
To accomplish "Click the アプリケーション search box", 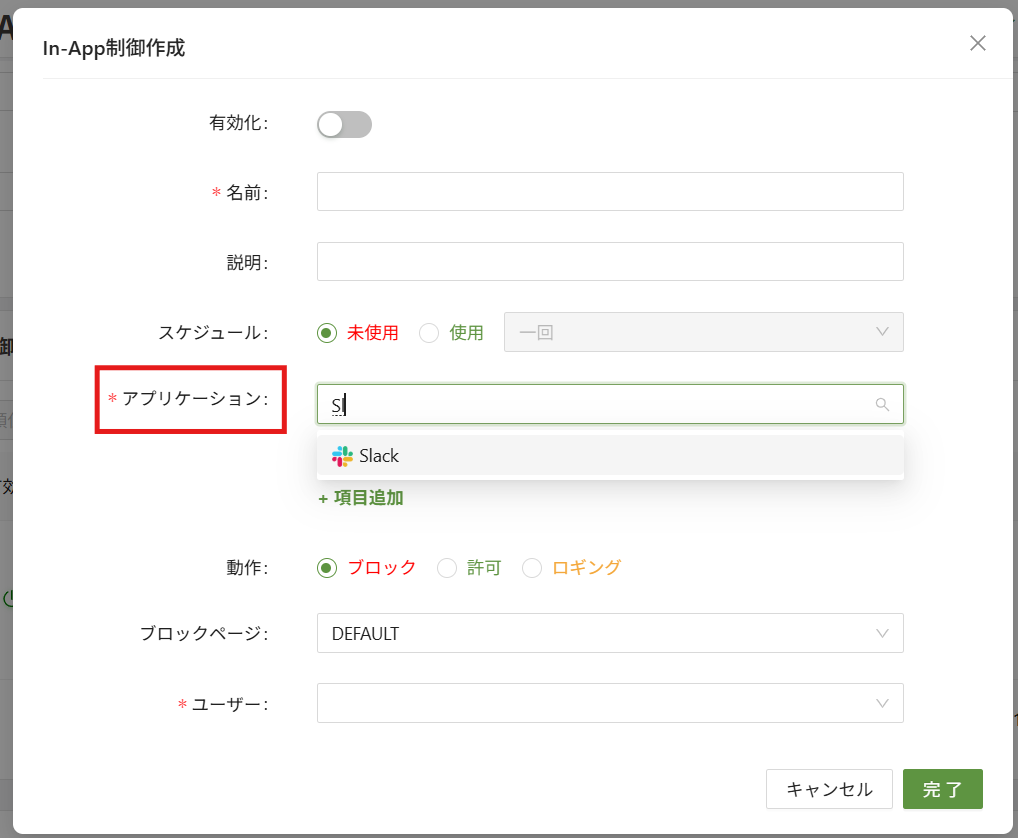I will [x=600, y=405].
